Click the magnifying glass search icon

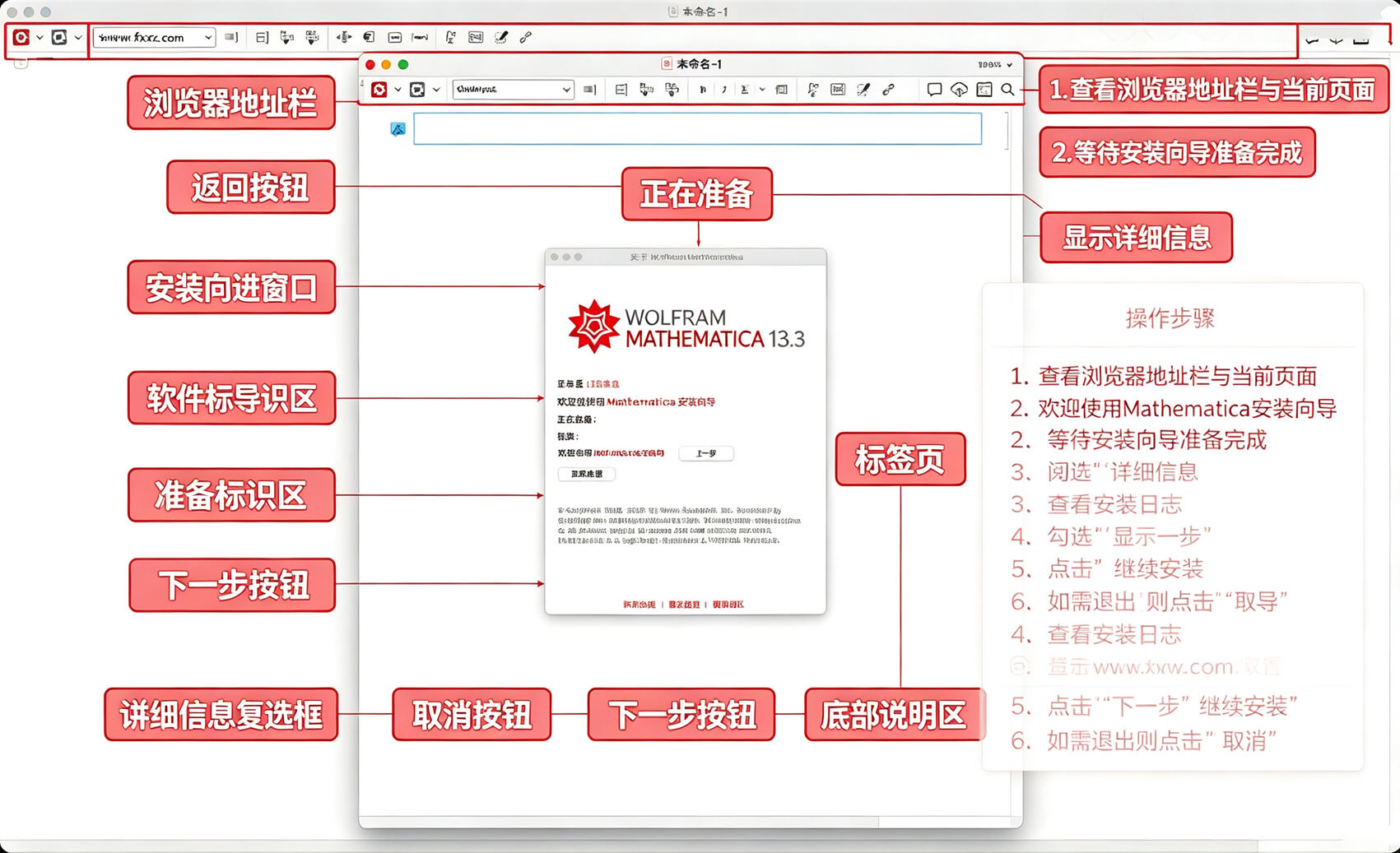[1007, 90]
